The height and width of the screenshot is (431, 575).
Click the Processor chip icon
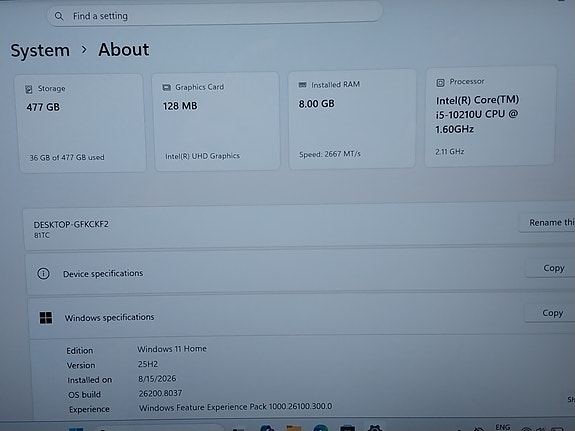pyautogui.click(x=440, y=83)
